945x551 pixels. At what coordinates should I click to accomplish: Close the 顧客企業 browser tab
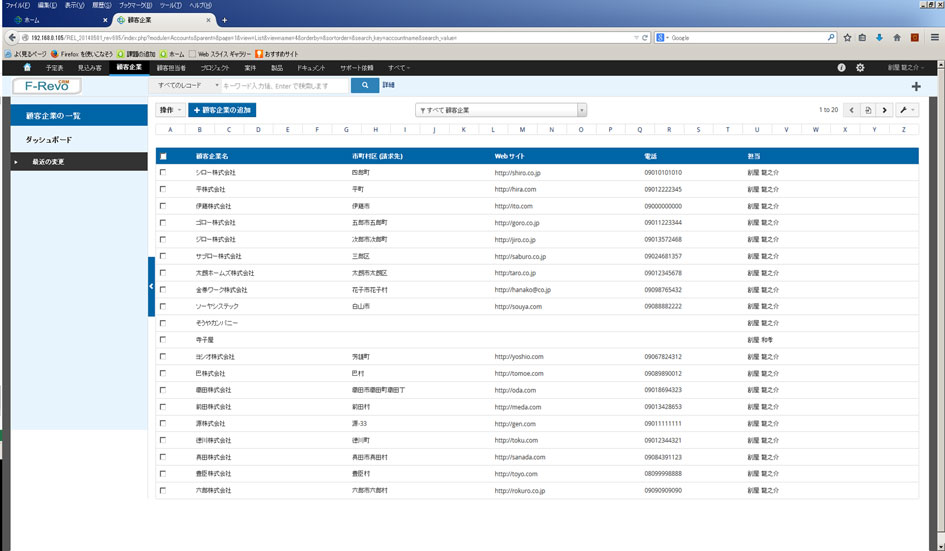click(209, 20)
